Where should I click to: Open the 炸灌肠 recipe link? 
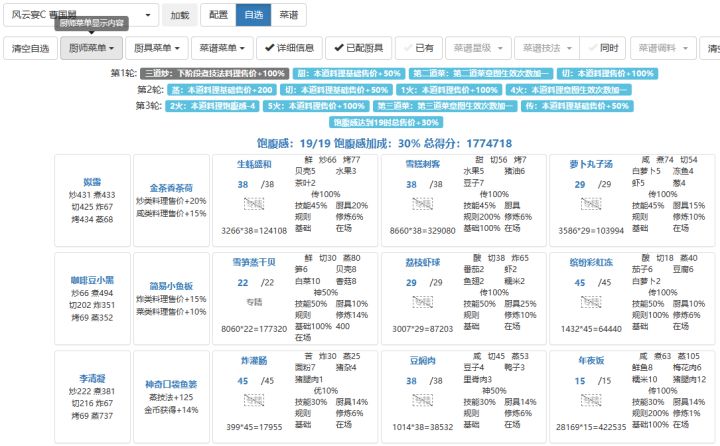coord(253,361)
